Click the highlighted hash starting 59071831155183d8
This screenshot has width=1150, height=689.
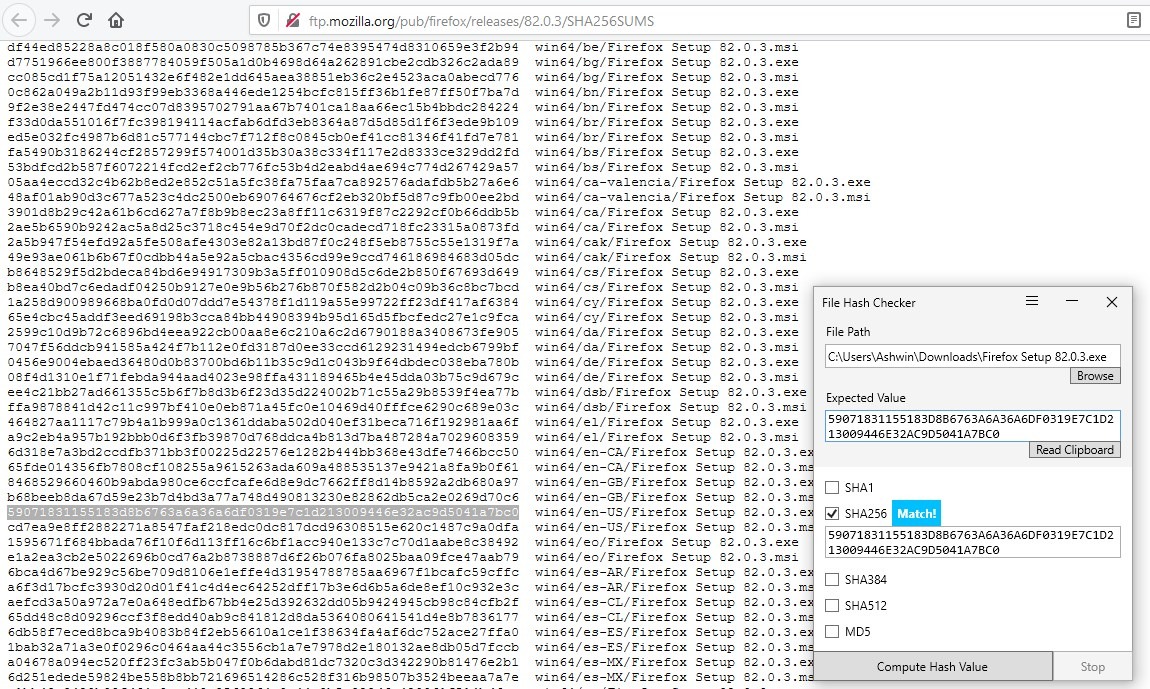tap(263, 512)
